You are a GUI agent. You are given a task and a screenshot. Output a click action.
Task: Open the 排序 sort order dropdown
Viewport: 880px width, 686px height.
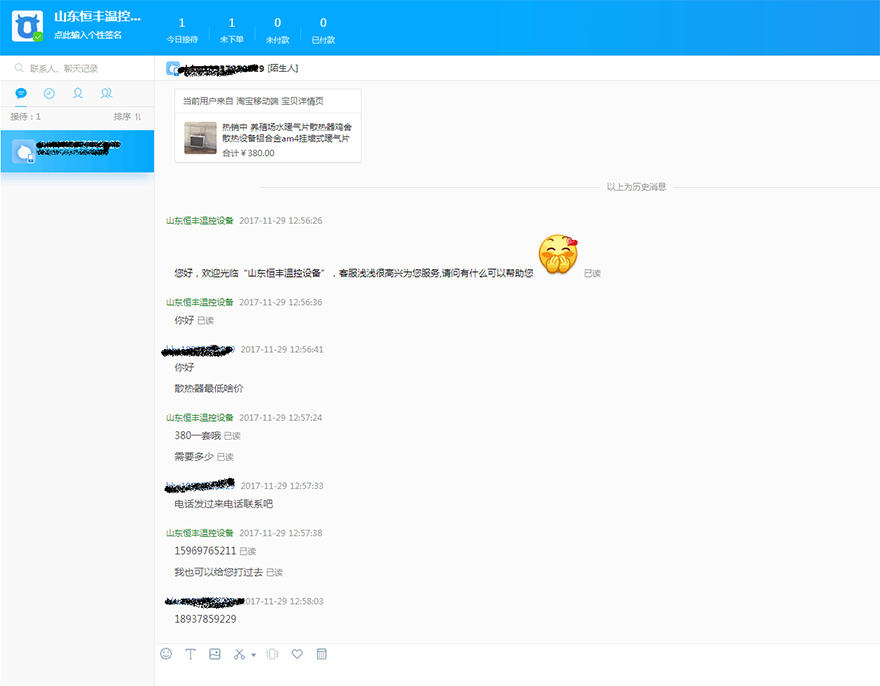point(127,117)
